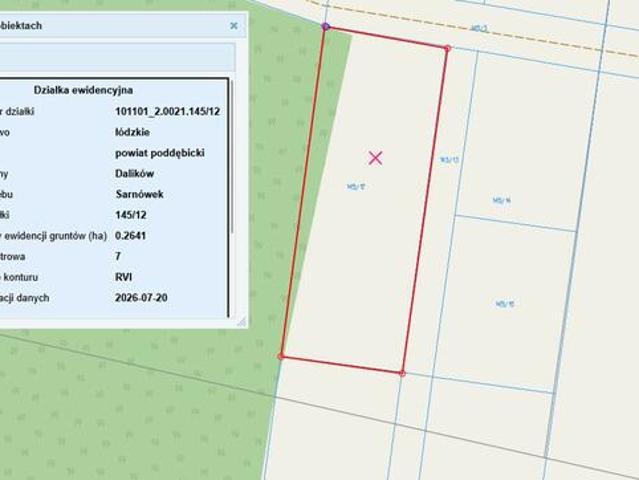Click the pink X marker on the map
639x480 pixels.
point(375,158)
